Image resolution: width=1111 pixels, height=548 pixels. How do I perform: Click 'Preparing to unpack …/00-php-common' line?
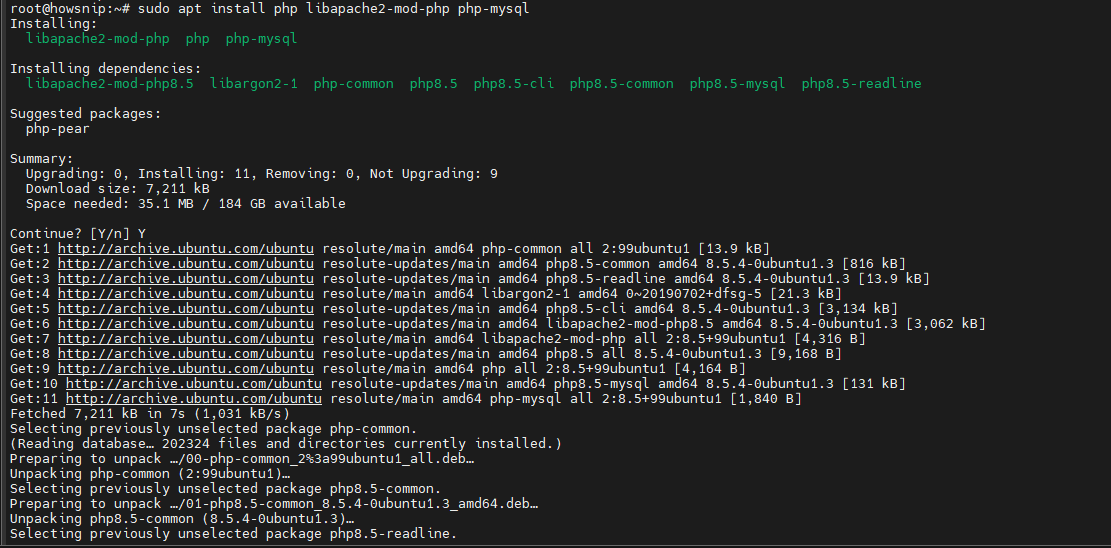pyautogui.click(x=242, y=459)
